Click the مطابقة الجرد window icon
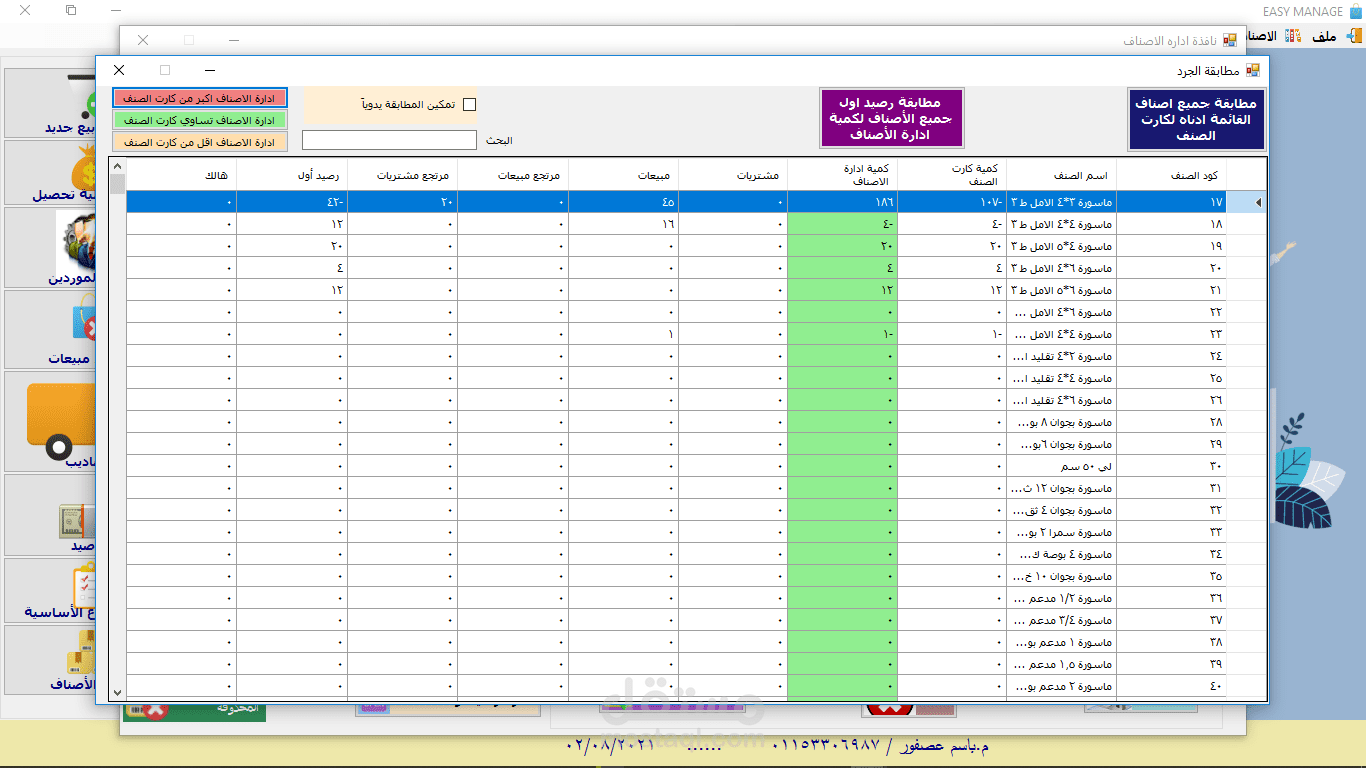This screenshot has width=1366, height=768. pyautogui.click(x=1253, y=70)
